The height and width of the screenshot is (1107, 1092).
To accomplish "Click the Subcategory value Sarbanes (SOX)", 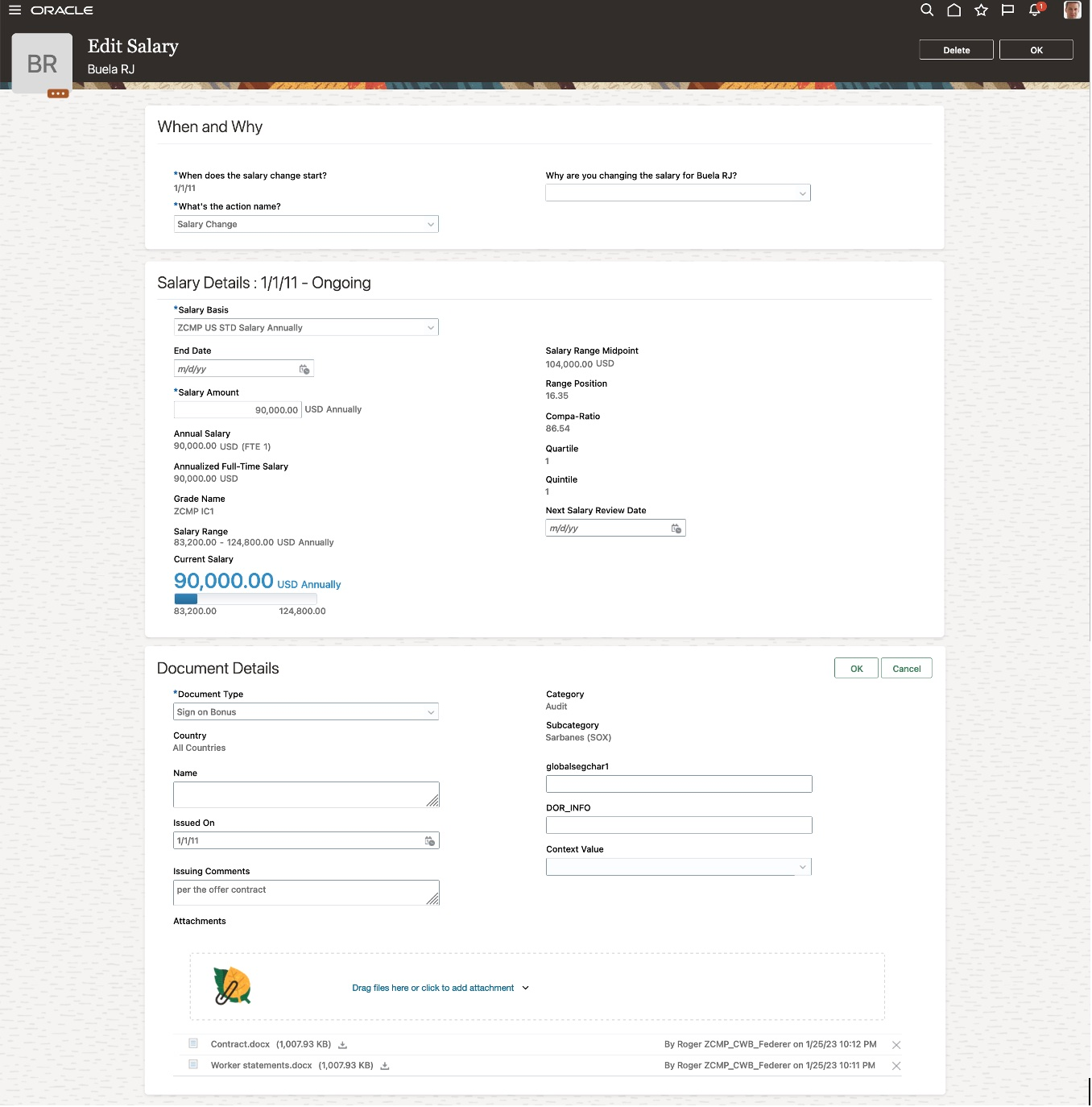I will tap(578, 738).
